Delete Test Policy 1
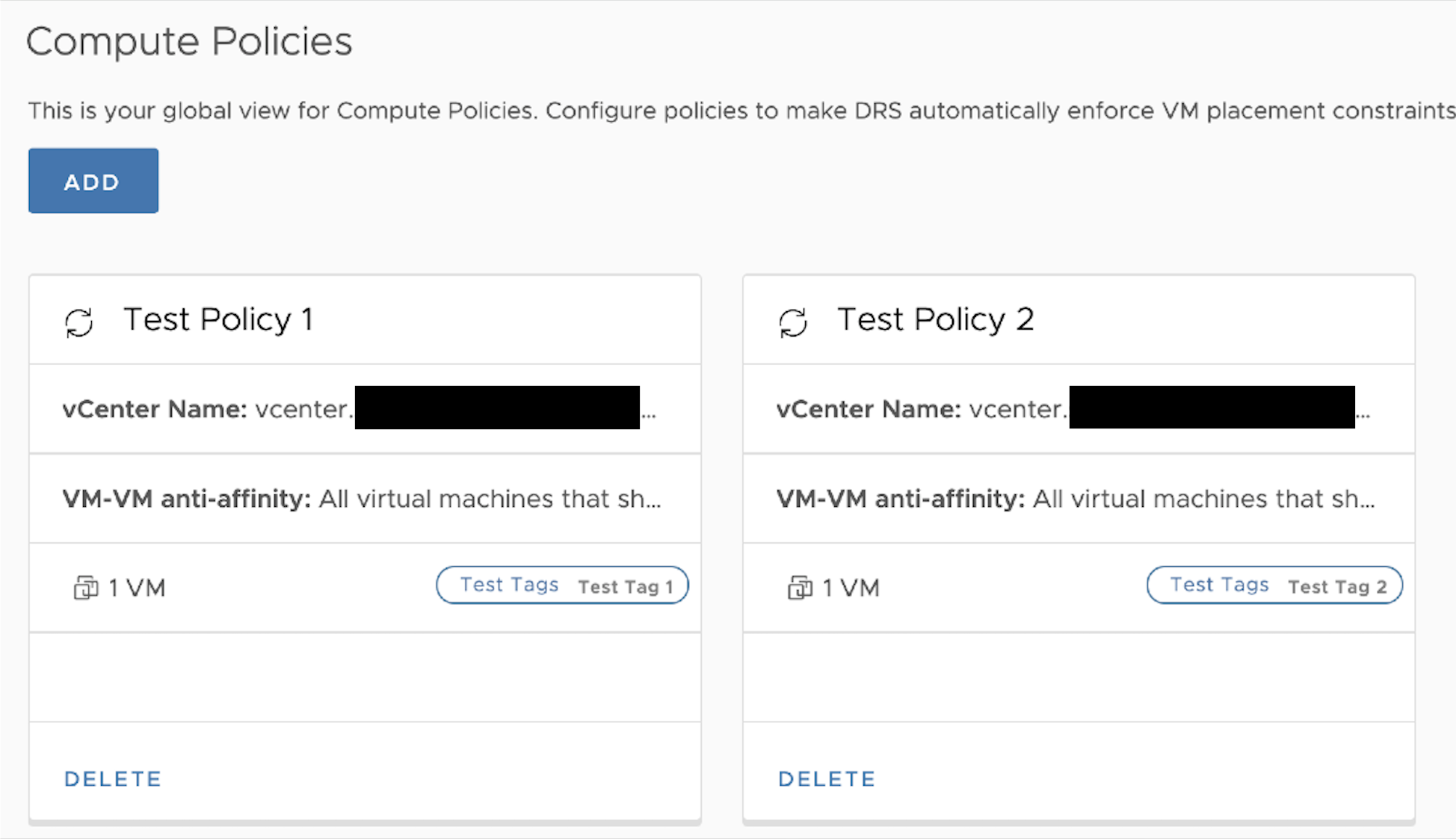1456x839 pixels. coord(113,779)
